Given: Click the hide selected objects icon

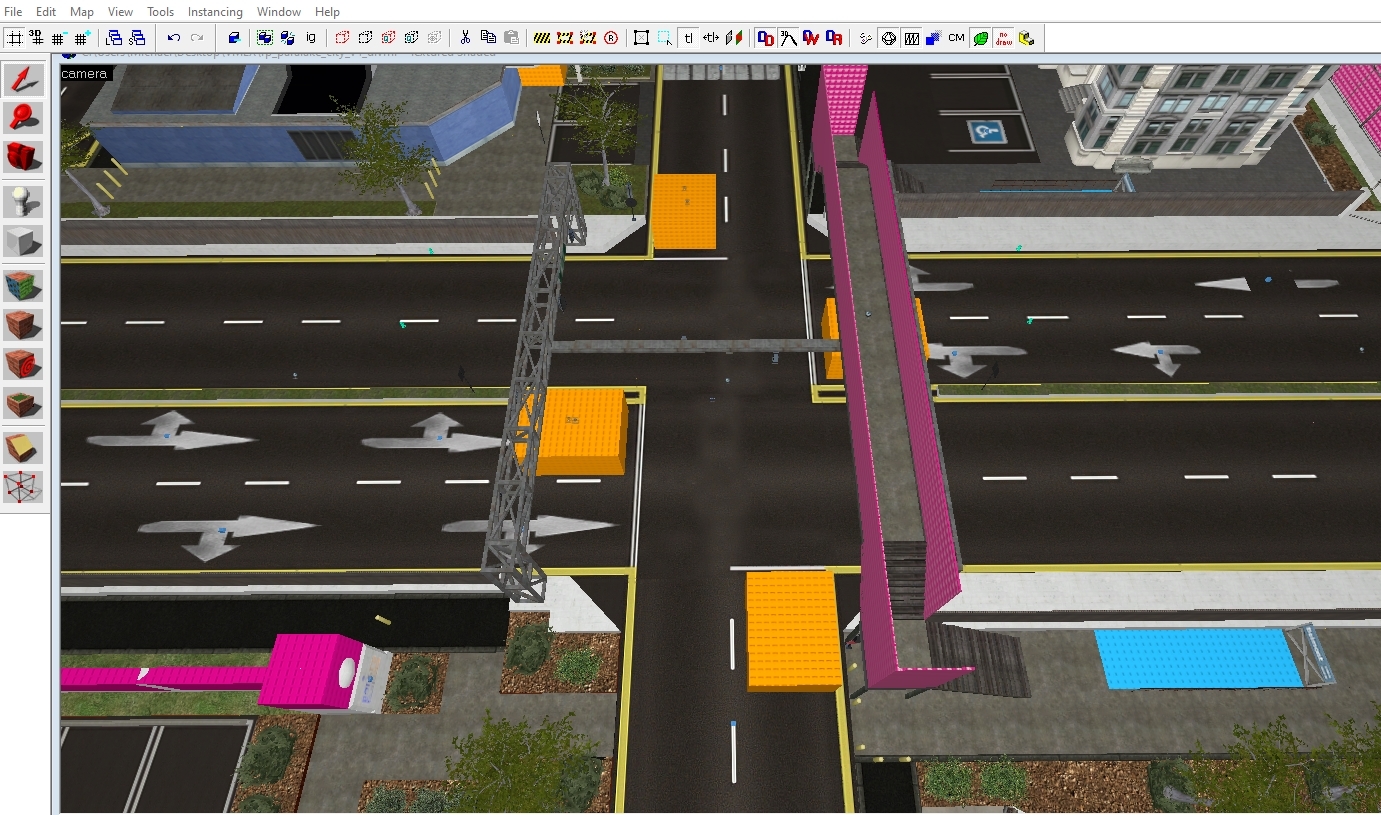Looking at the screenshot, I should (x=342, y=38).
